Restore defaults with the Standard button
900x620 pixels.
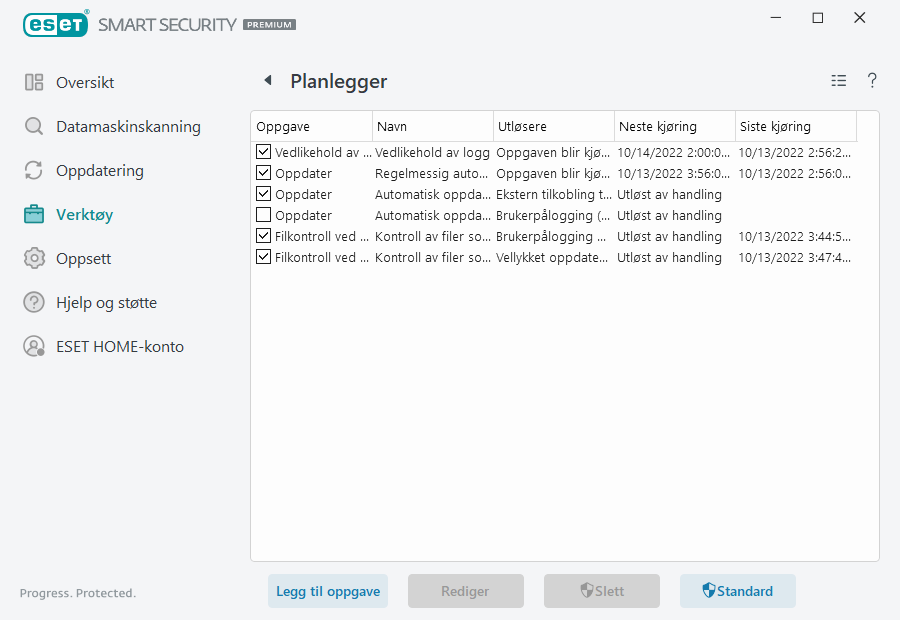738,591
